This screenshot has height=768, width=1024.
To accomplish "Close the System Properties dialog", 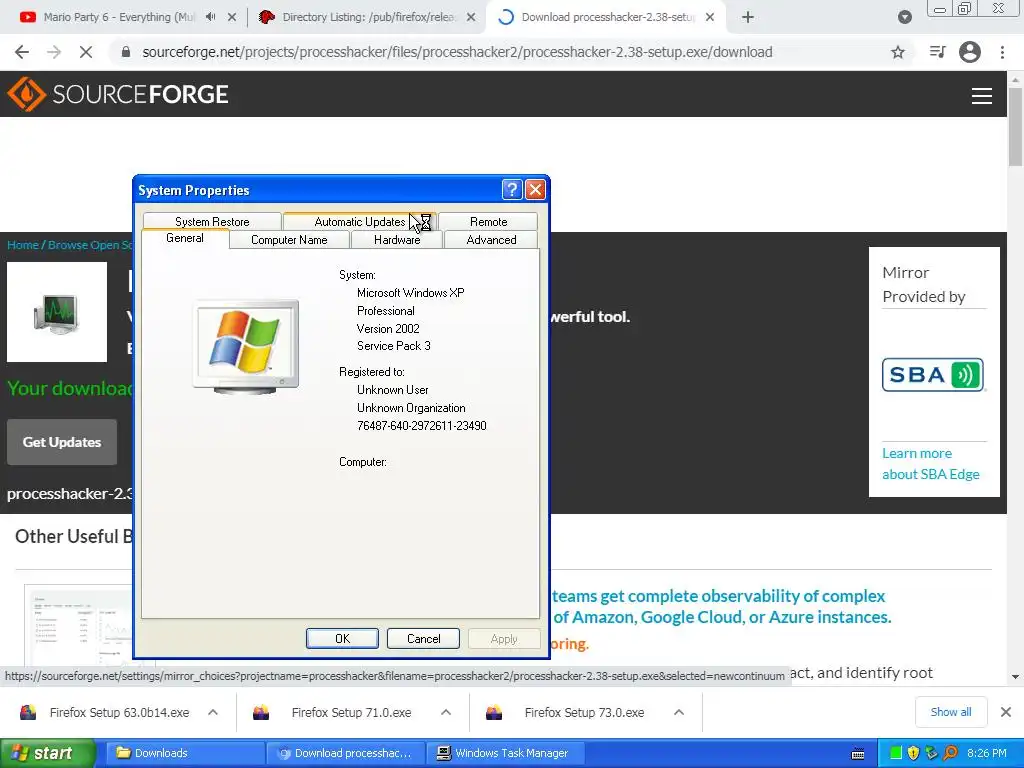I will tap(535, 189).
